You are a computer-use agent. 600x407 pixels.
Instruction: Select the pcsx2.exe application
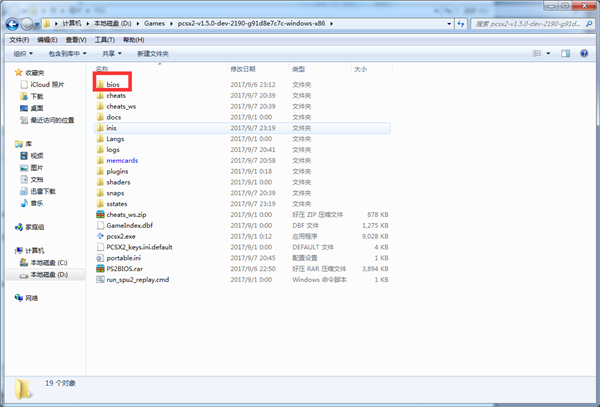click(116, 236)
